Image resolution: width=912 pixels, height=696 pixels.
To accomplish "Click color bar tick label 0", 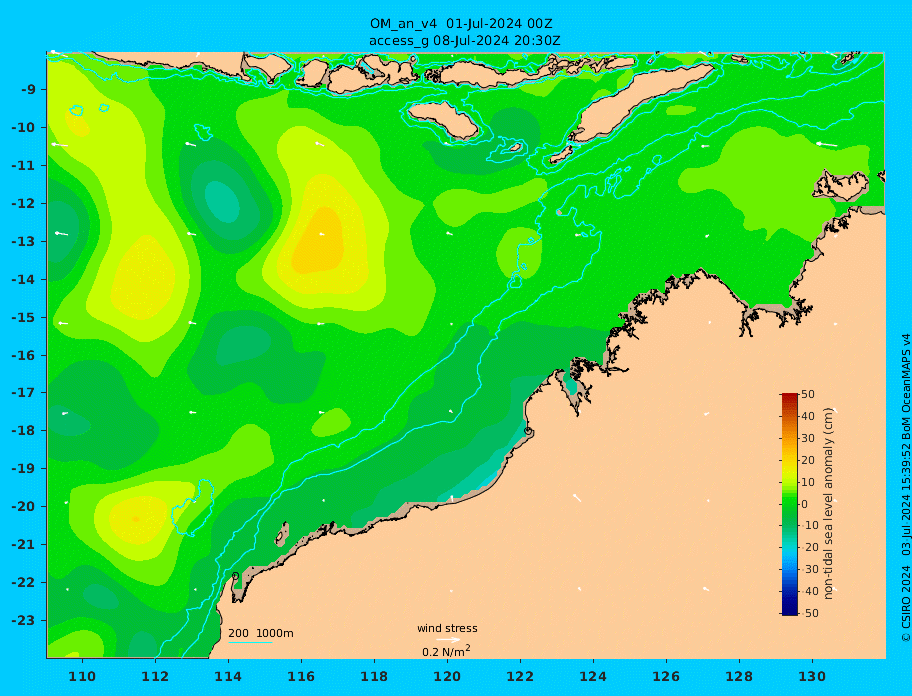I will [804, 504].
